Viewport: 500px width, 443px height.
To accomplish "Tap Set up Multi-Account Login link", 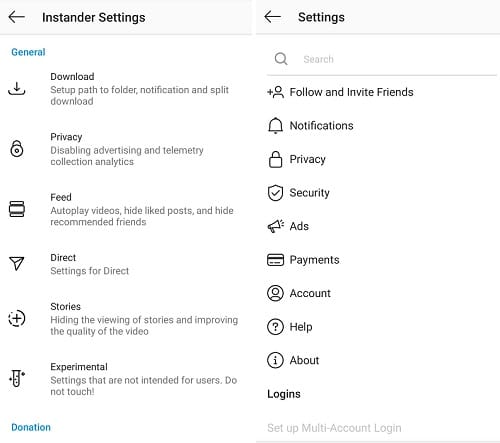I will [x=334, y=428].
